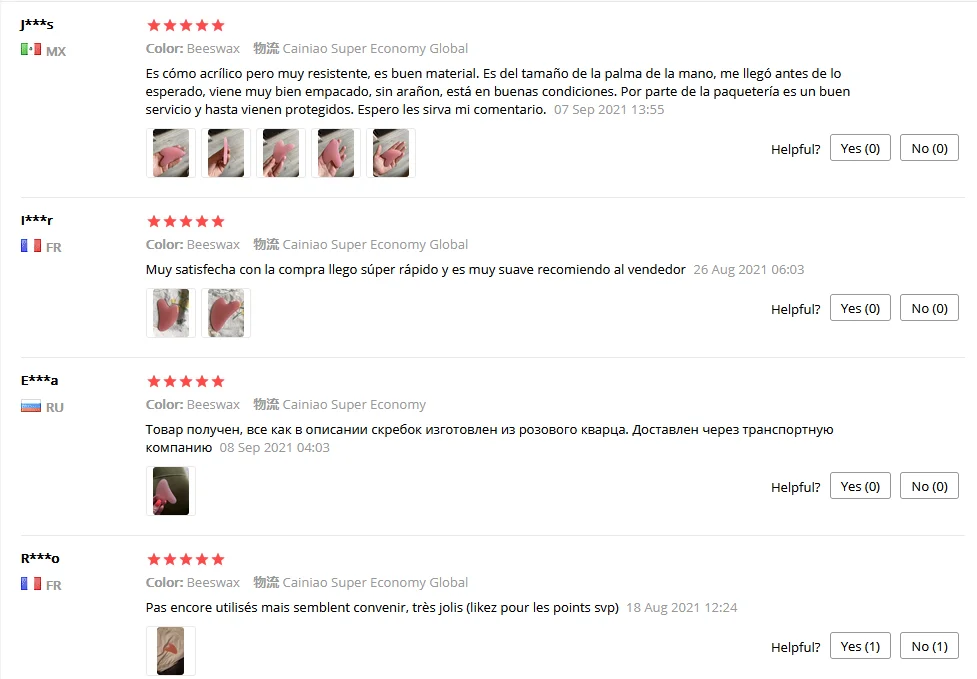
Task: View fourth photo in J***s review
Action: click(x=336, y=153)
